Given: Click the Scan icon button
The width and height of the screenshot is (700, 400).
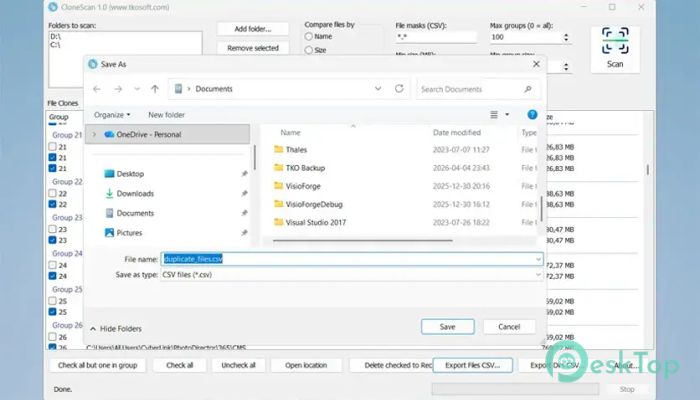Looking at the screenshot, I should [615, 49].
